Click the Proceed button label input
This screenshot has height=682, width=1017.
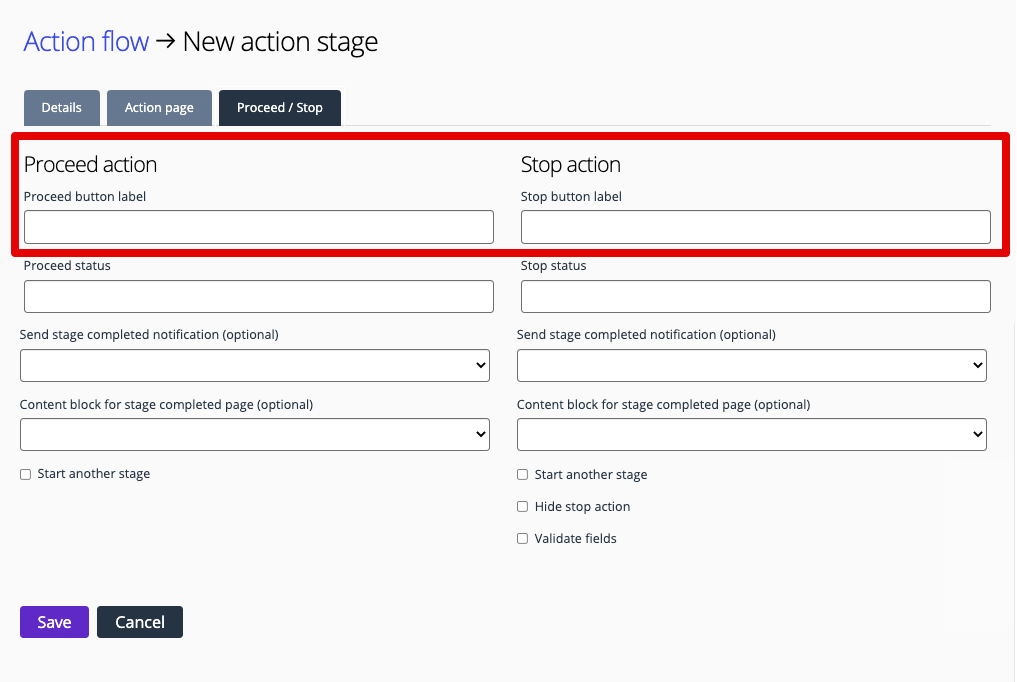pyautogui.click(x=257, y=227)
